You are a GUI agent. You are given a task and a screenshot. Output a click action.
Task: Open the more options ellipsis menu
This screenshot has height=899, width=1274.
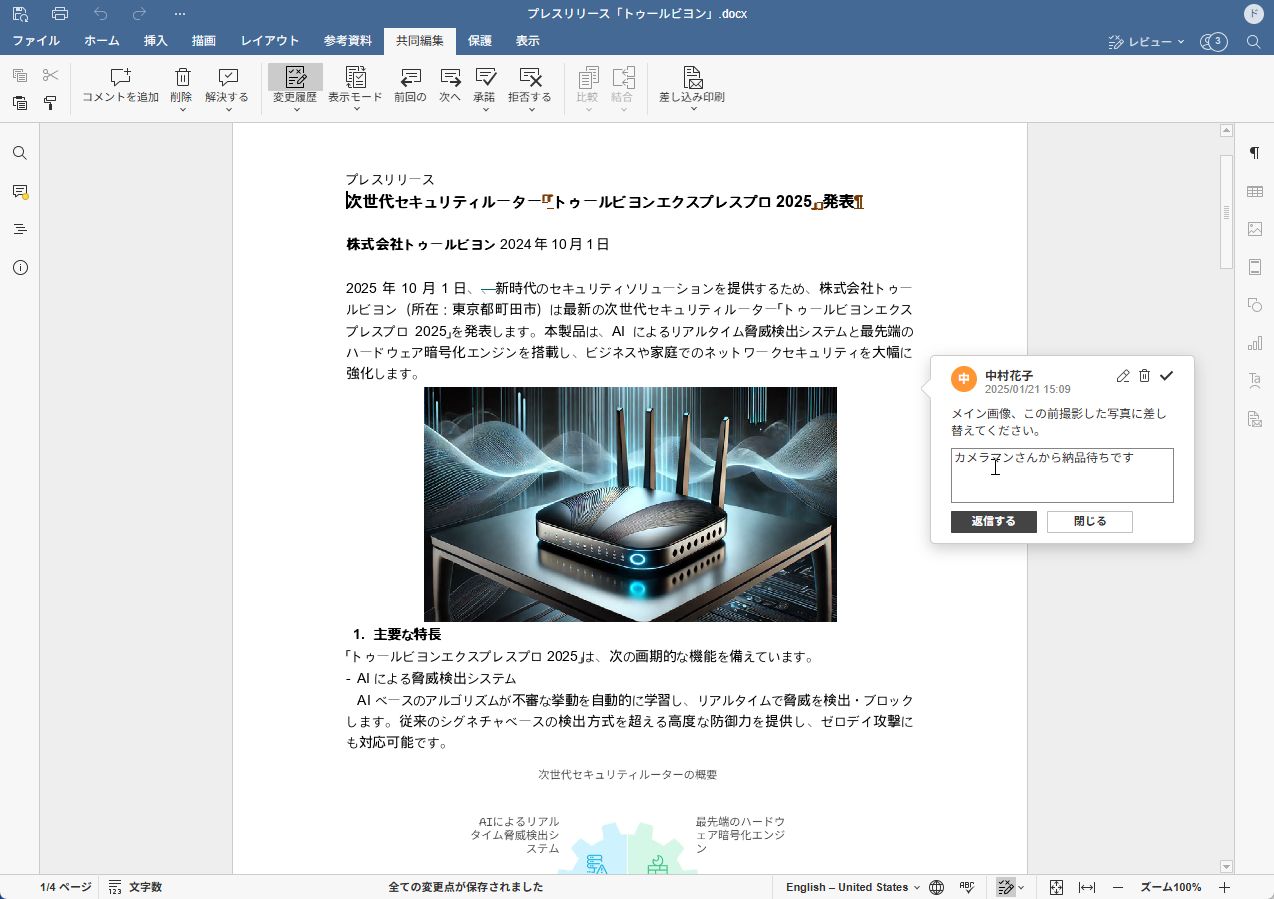180,14
